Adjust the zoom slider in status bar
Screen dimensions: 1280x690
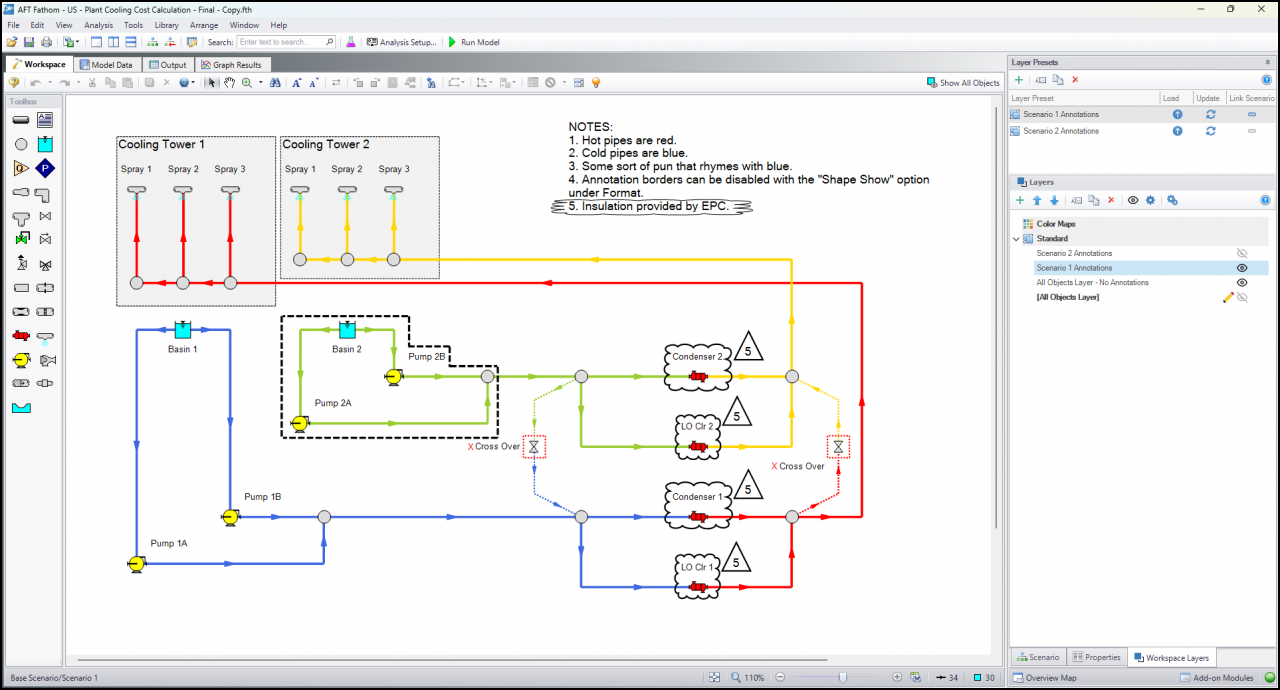[842, 678]
